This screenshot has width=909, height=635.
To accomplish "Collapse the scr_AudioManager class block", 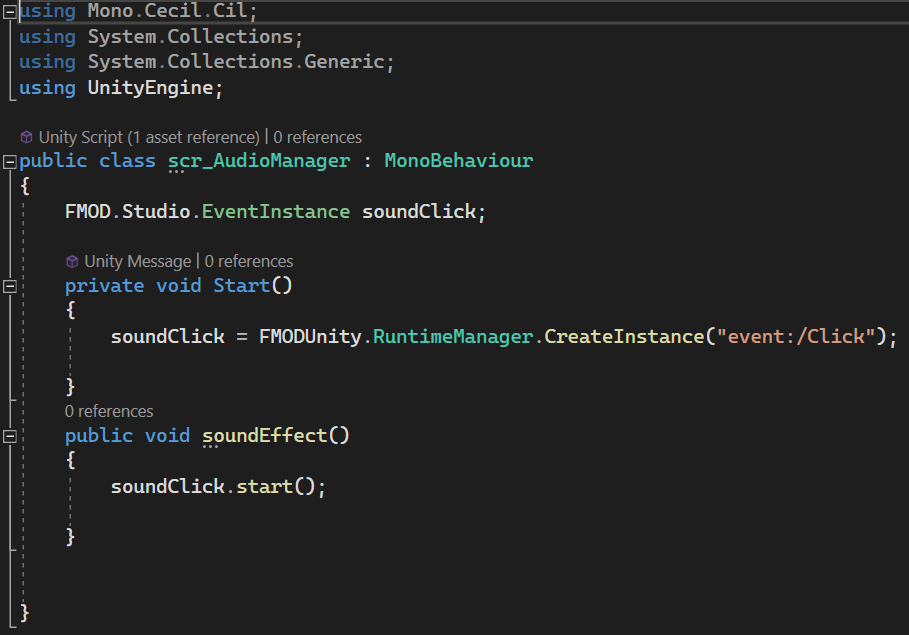I will [10, 162].
